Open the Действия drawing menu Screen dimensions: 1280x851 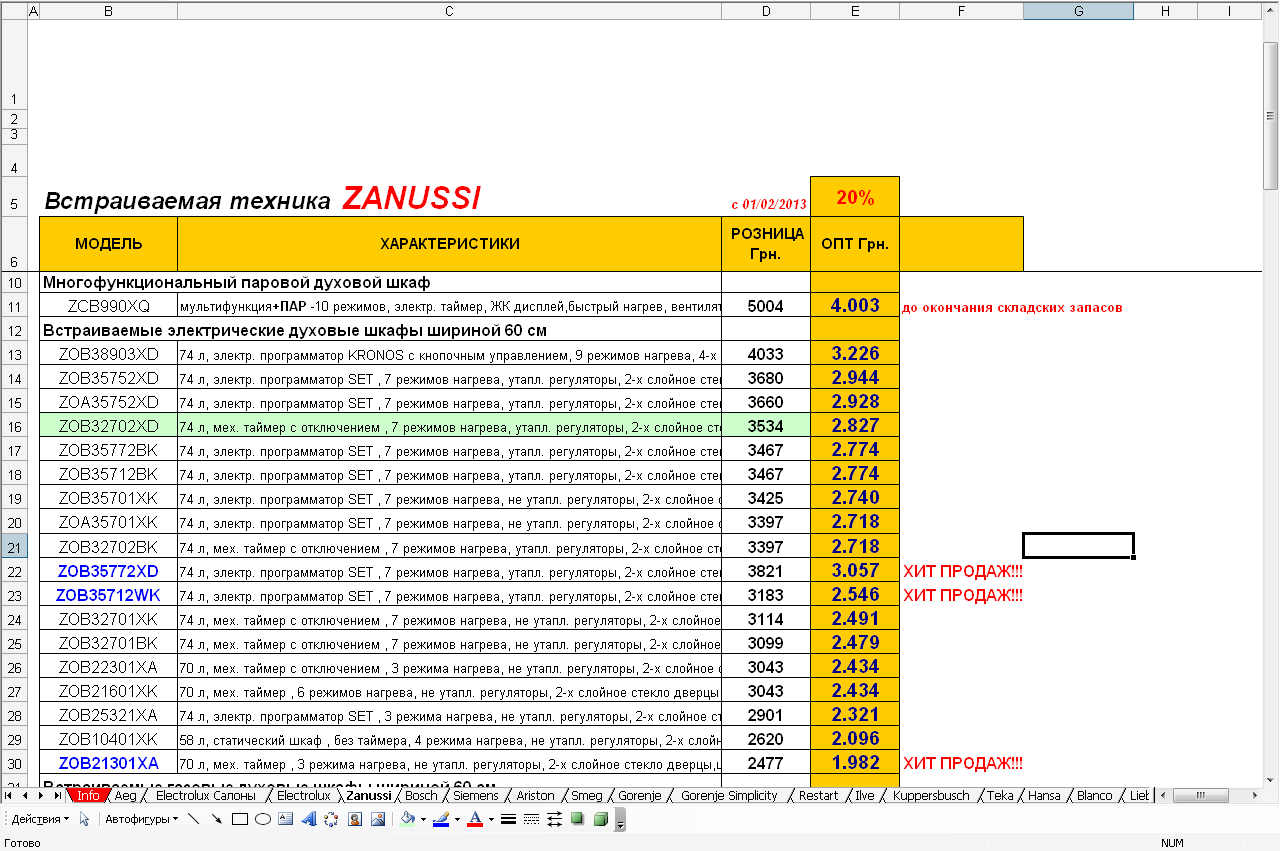[x=40, y=819]
